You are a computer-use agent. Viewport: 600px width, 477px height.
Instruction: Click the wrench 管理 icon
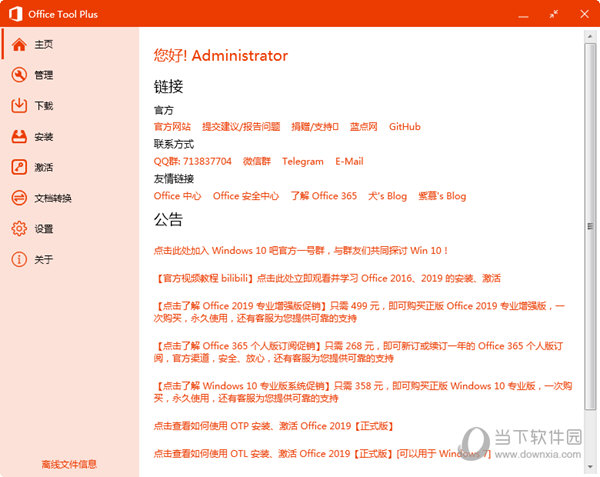point(19,75)
